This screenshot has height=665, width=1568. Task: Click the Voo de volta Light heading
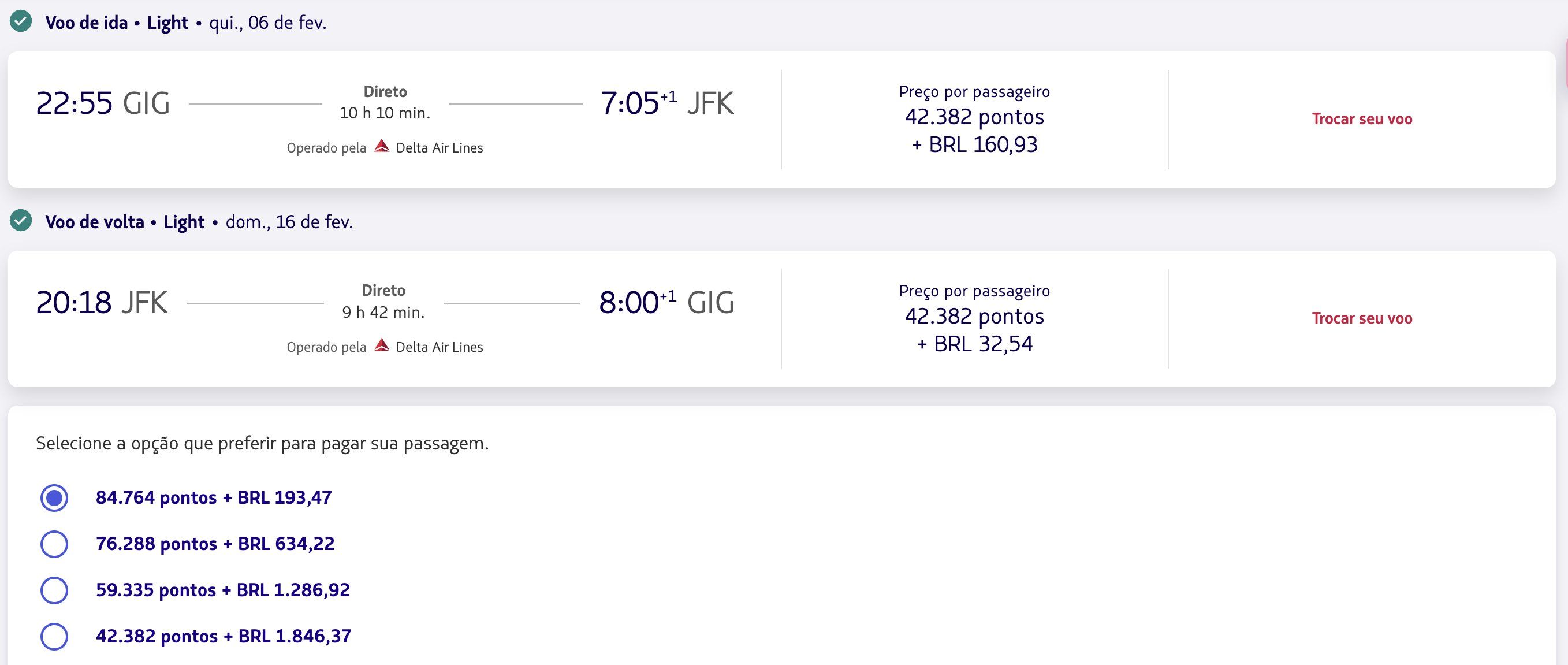tap(124, 222)
